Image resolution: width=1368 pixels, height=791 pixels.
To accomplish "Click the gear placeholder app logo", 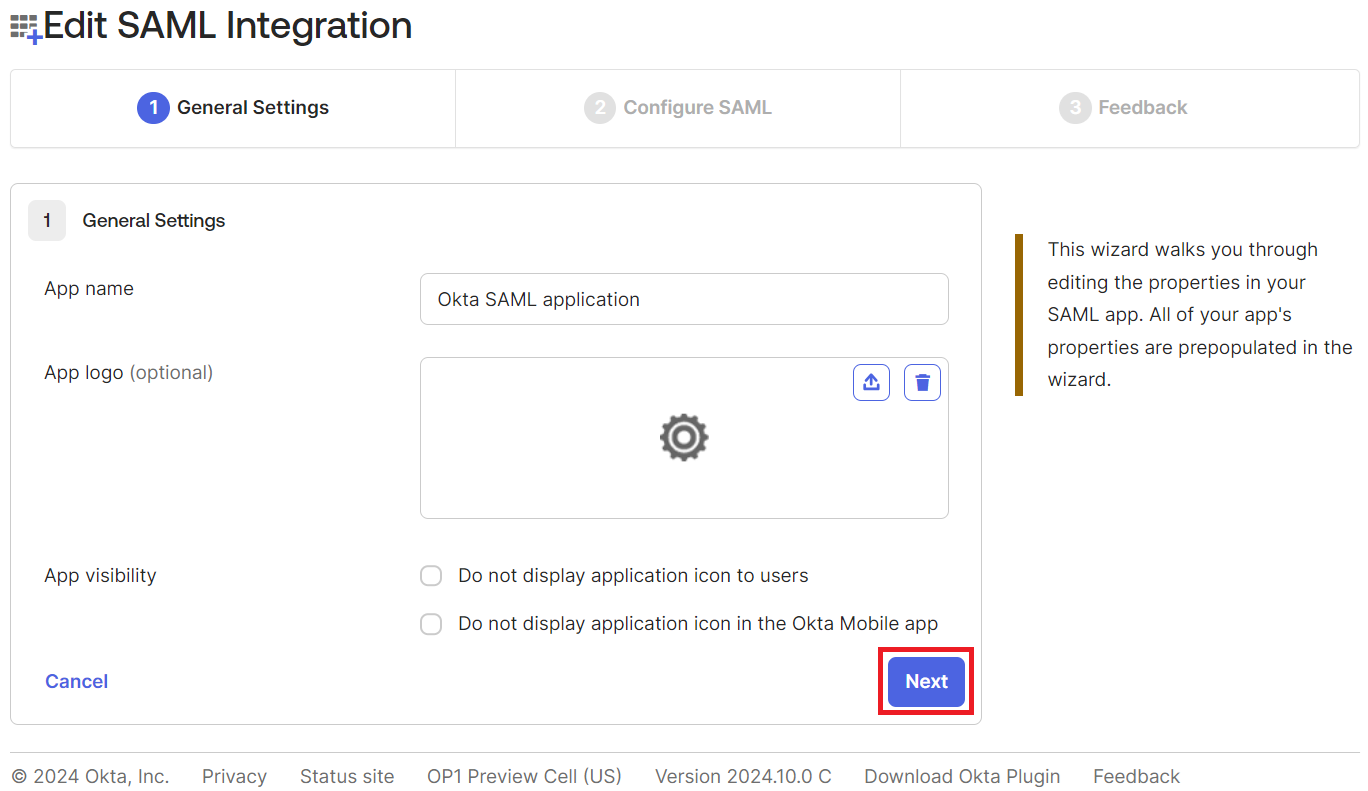I will pyautogui.click(x=684, y=438).
